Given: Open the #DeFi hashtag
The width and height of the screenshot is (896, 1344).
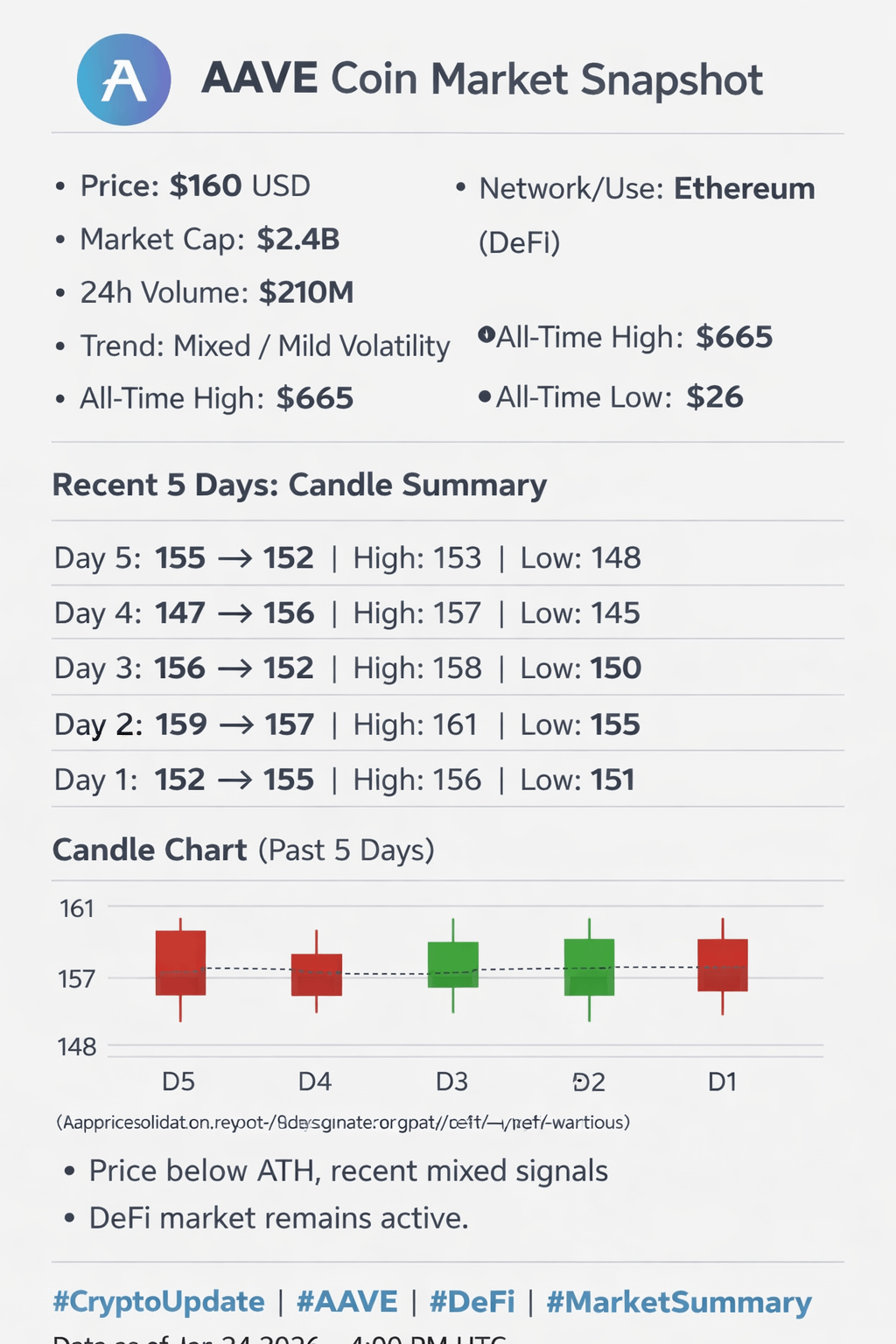Looking at the screenshot, I should tap(472, 1302).
